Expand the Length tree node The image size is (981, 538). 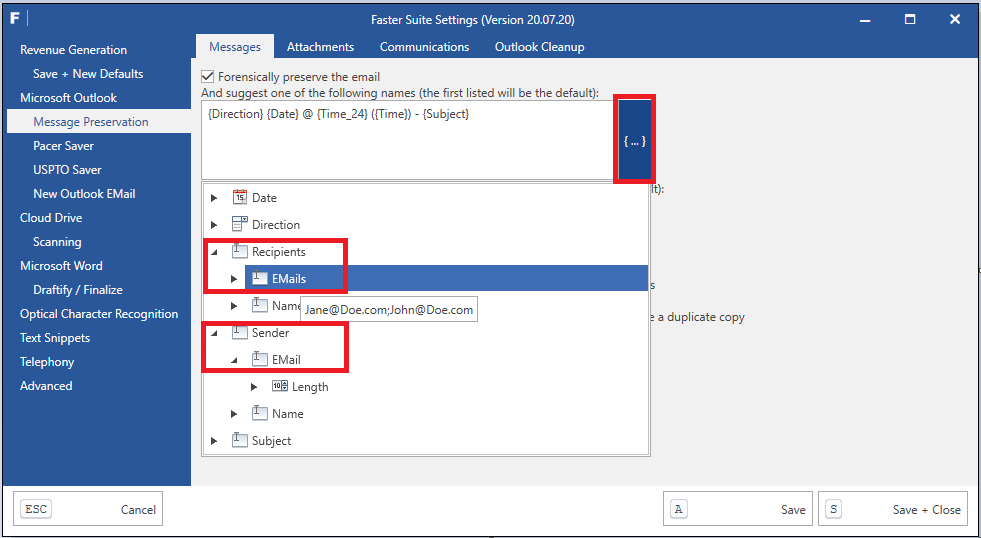254,387
